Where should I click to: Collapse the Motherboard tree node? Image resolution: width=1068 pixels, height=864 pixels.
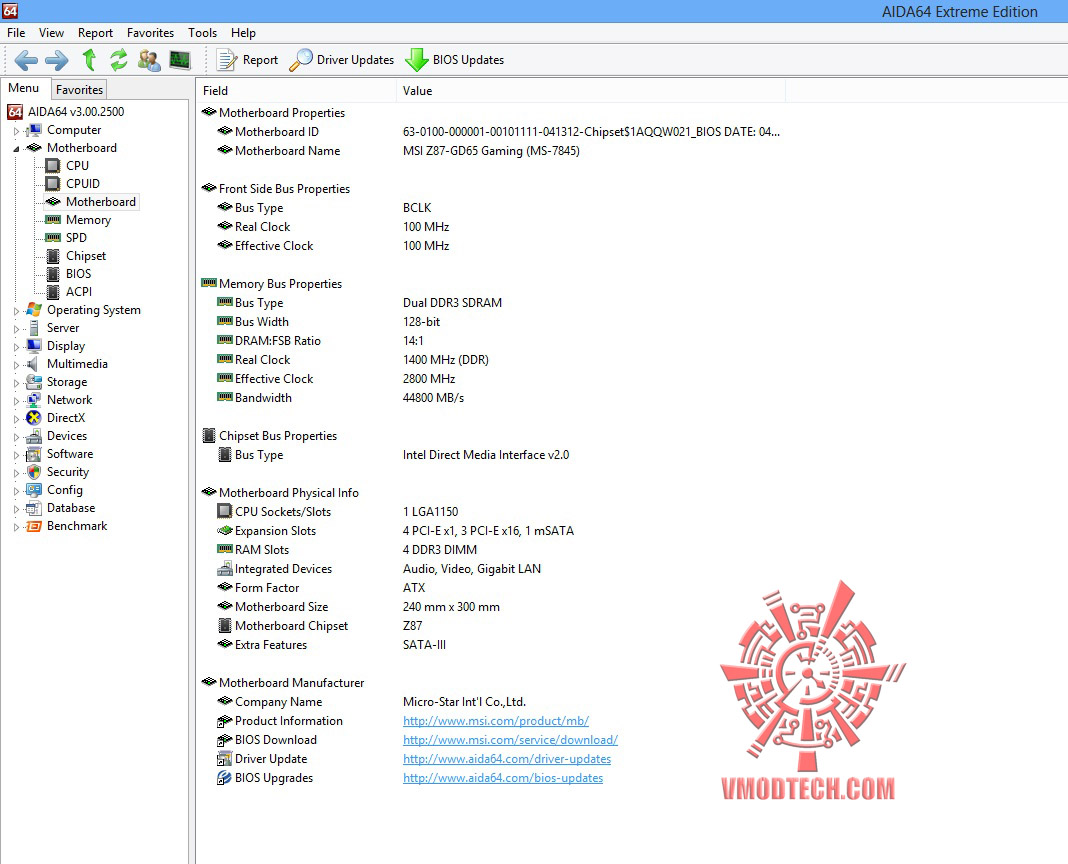pos(16,149)
